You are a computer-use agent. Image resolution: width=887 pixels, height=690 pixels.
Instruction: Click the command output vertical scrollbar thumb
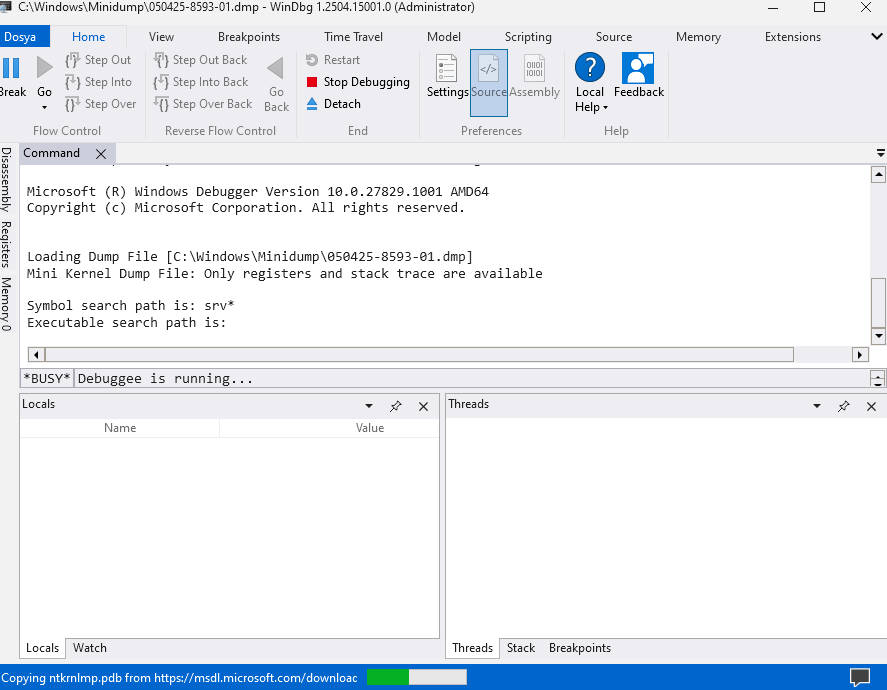[x=878, y=303]
